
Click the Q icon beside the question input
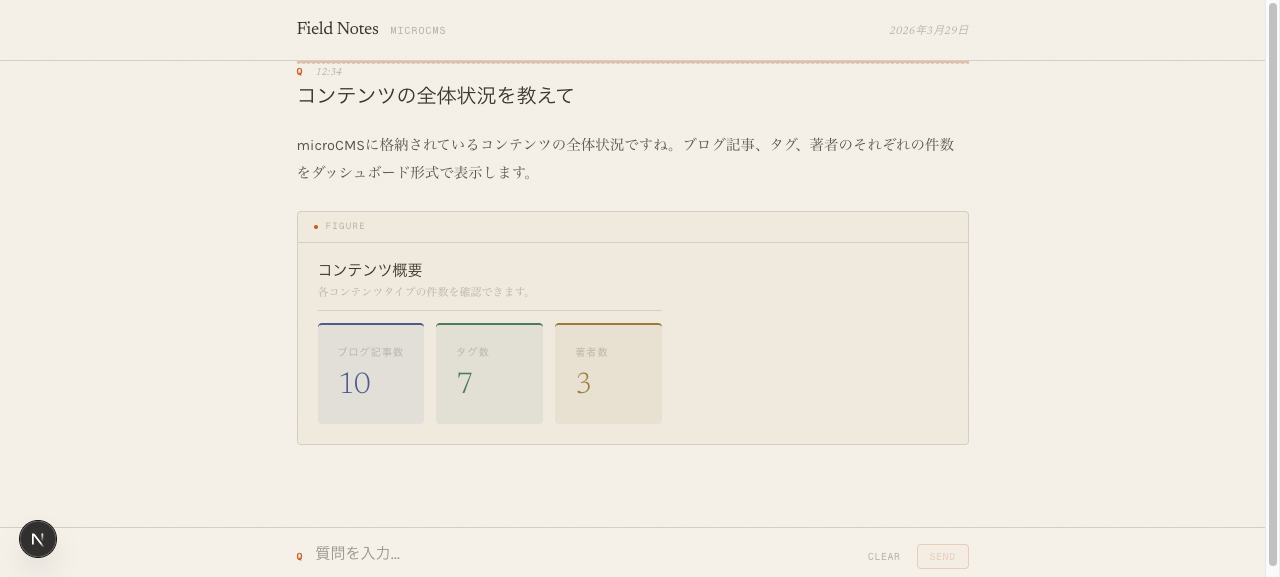tap(299, 555)
